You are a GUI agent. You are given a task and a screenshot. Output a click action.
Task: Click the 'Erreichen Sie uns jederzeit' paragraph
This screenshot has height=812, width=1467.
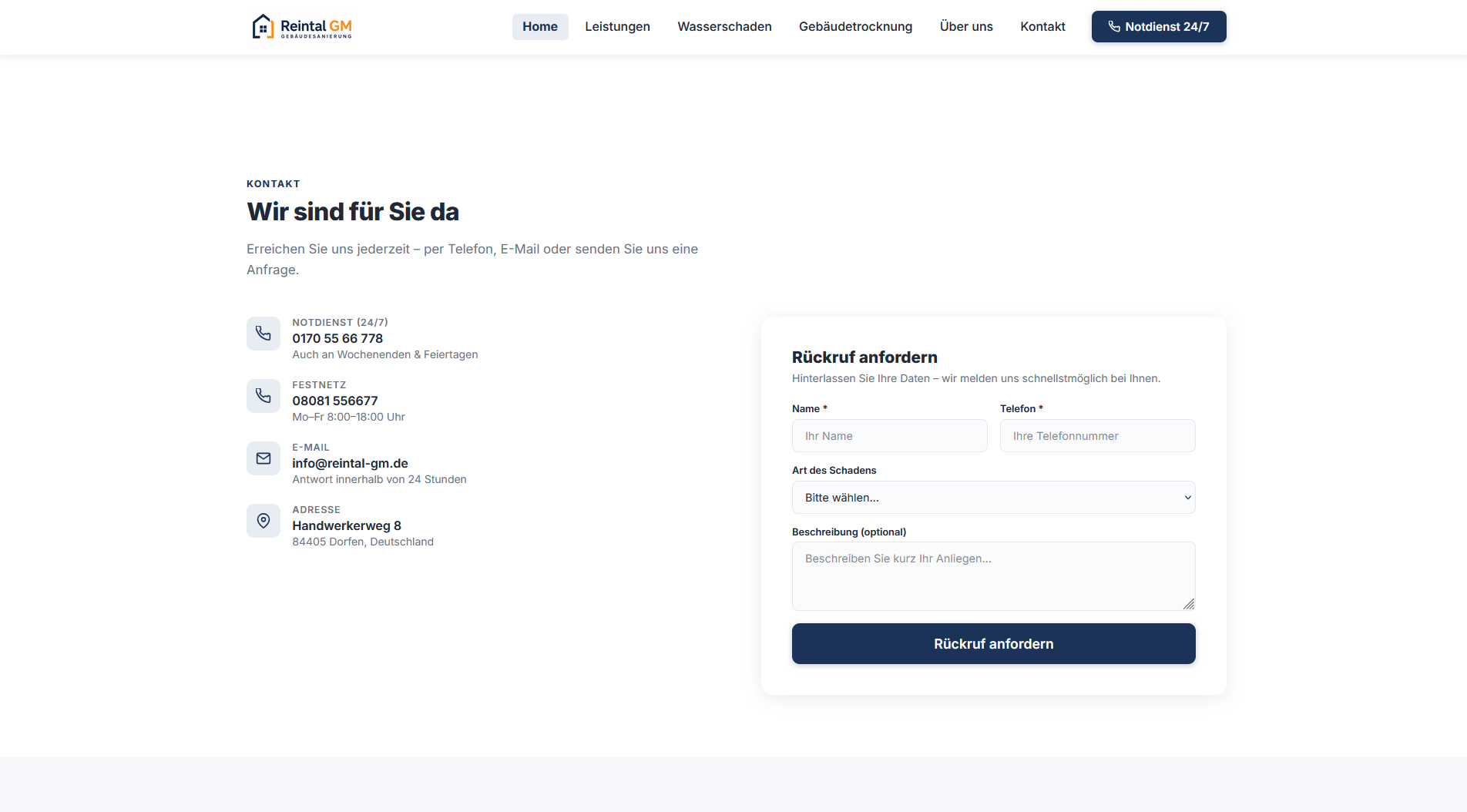pyautogui.click(x=472, y=259)
